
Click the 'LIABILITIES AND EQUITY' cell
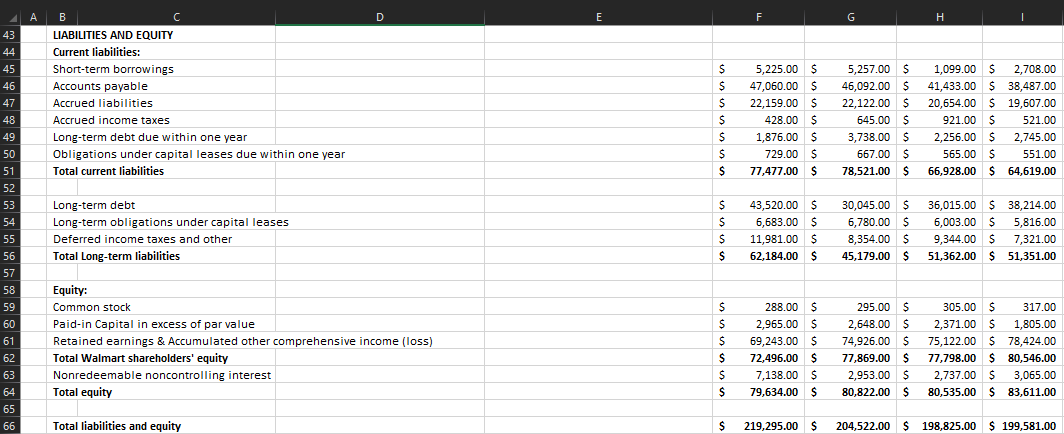click(113, 35)
